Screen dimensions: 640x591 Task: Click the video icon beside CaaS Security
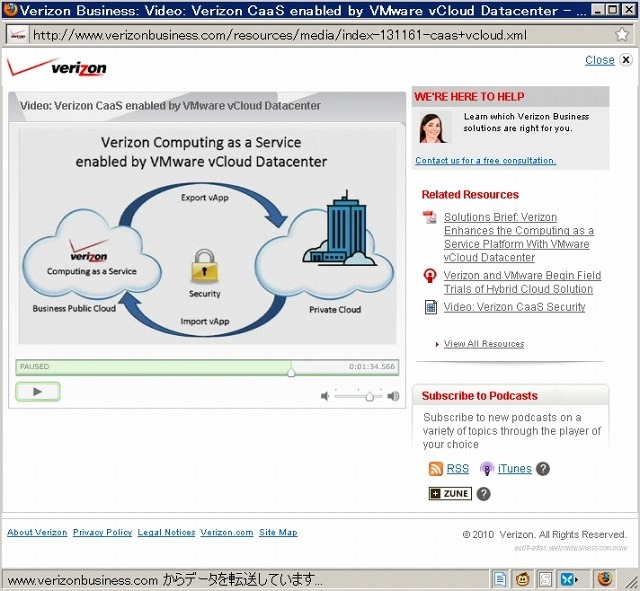point(431,307)
